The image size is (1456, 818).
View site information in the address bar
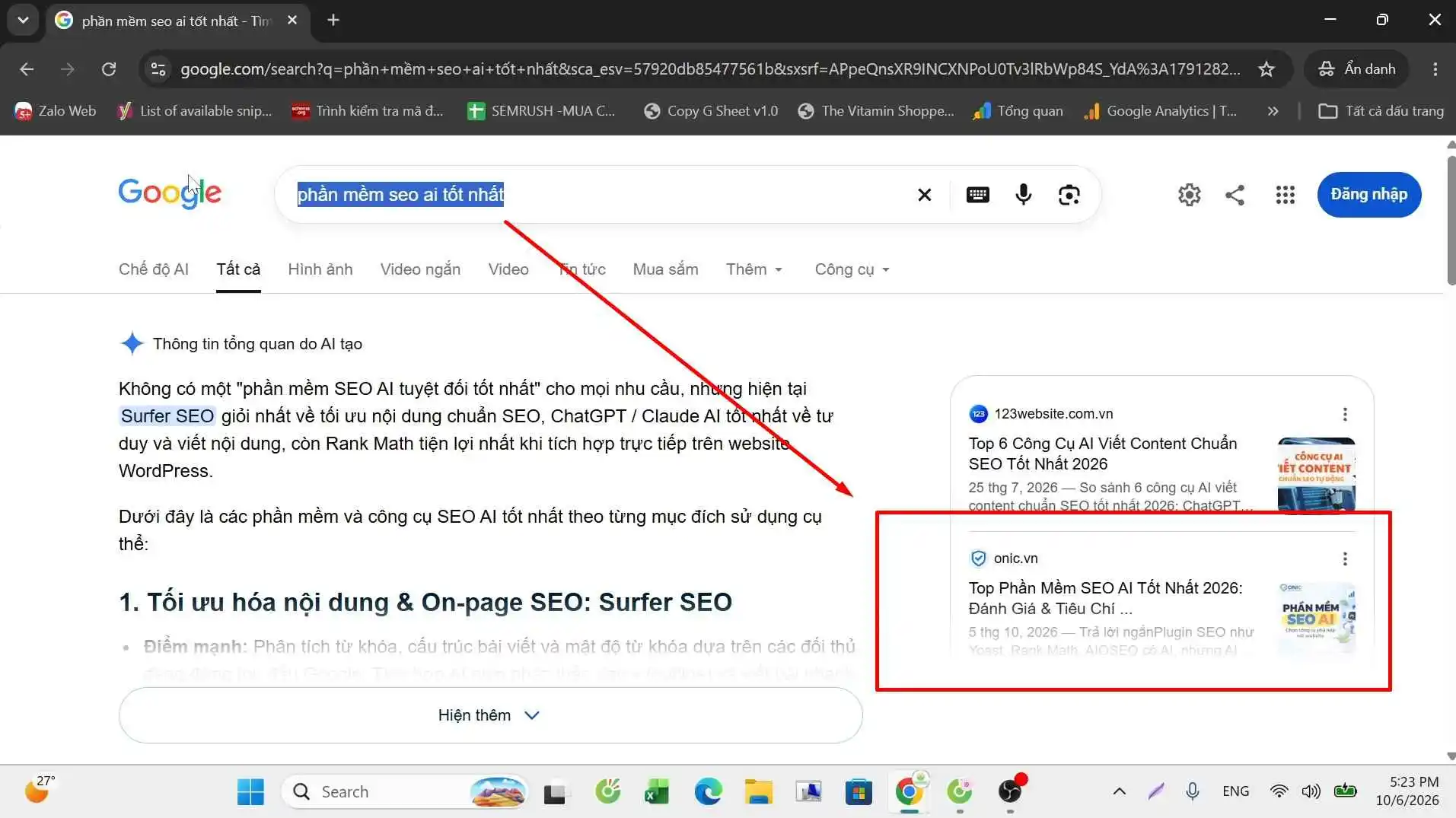click(158, 69)
